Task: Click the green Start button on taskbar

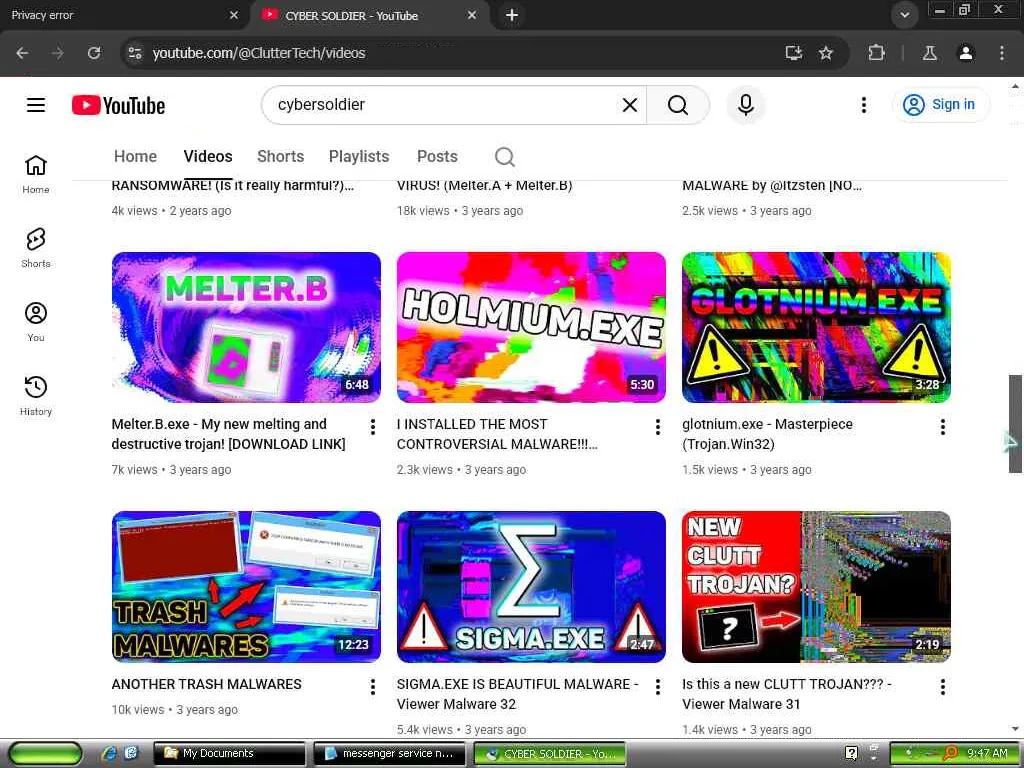Action: click(x=46, y=754)
